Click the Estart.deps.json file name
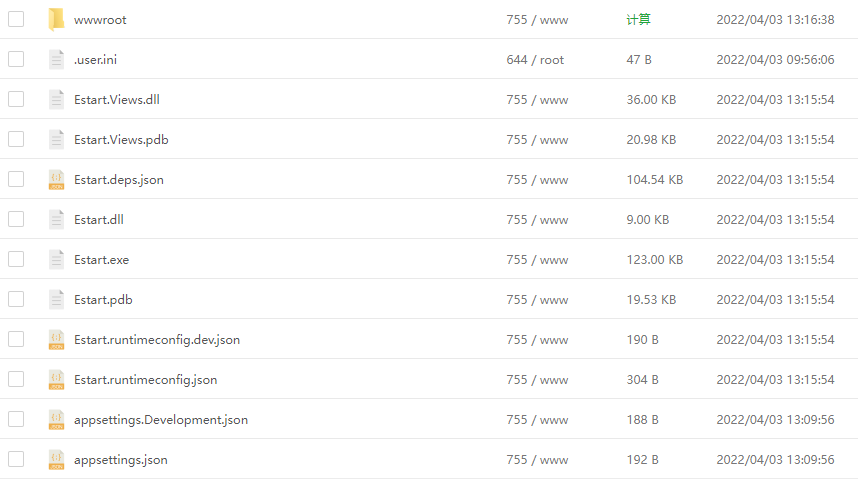Image resolution: width=858 pixels, height=489 pixels. [119, 179]
